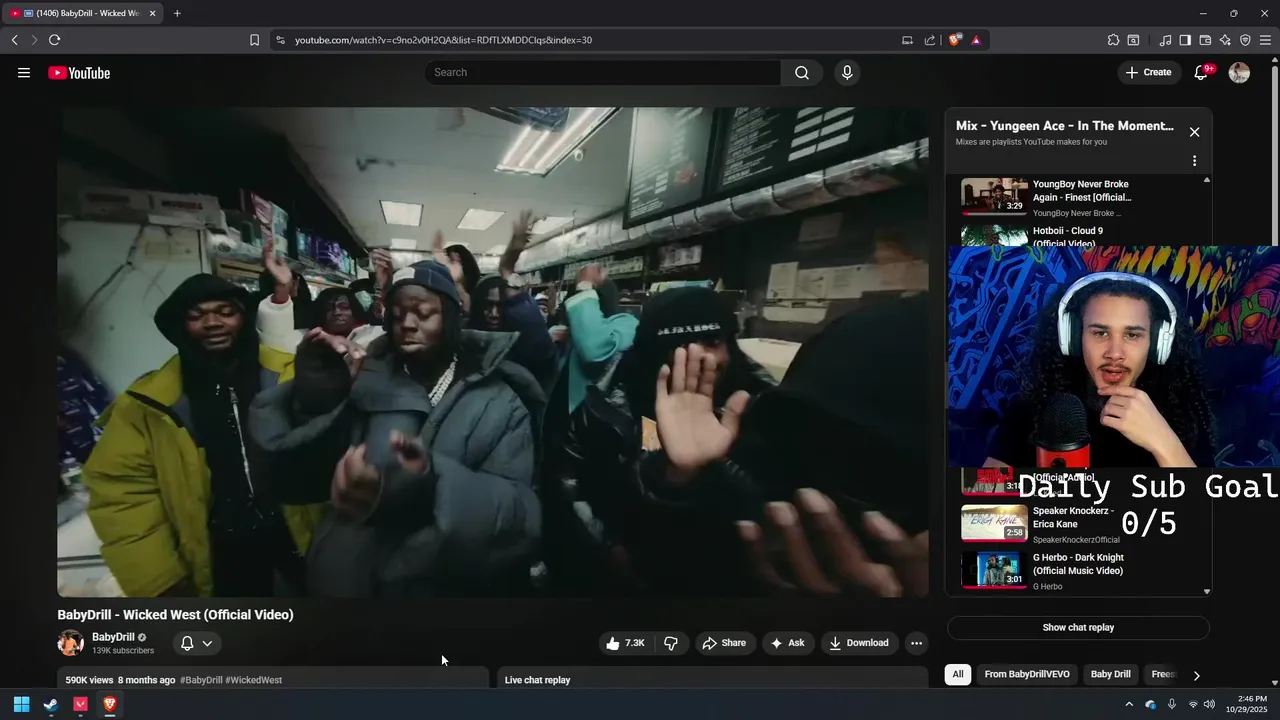Open the BabyDrill channel name link
Viewport: 1280px width, 720px height.
113,637
